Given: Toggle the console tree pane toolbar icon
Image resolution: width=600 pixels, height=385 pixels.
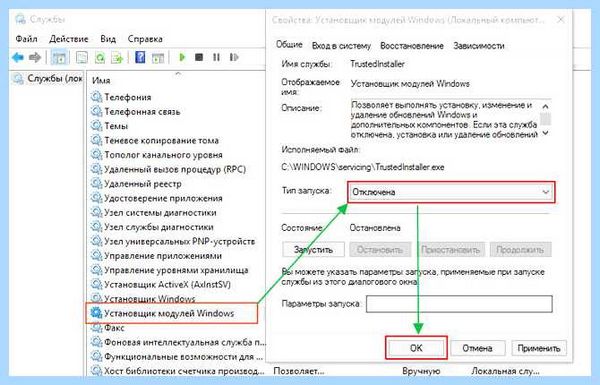Looking at the screenshot, I should (59, 58).
